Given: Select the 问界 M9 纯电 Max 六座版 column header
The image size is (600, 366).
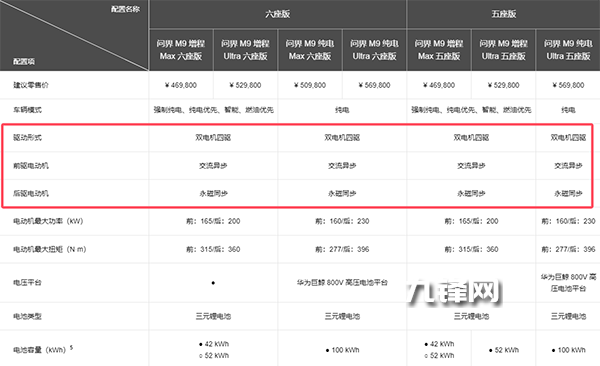Looking at the screenshot, I should click(x=310, y=50).
